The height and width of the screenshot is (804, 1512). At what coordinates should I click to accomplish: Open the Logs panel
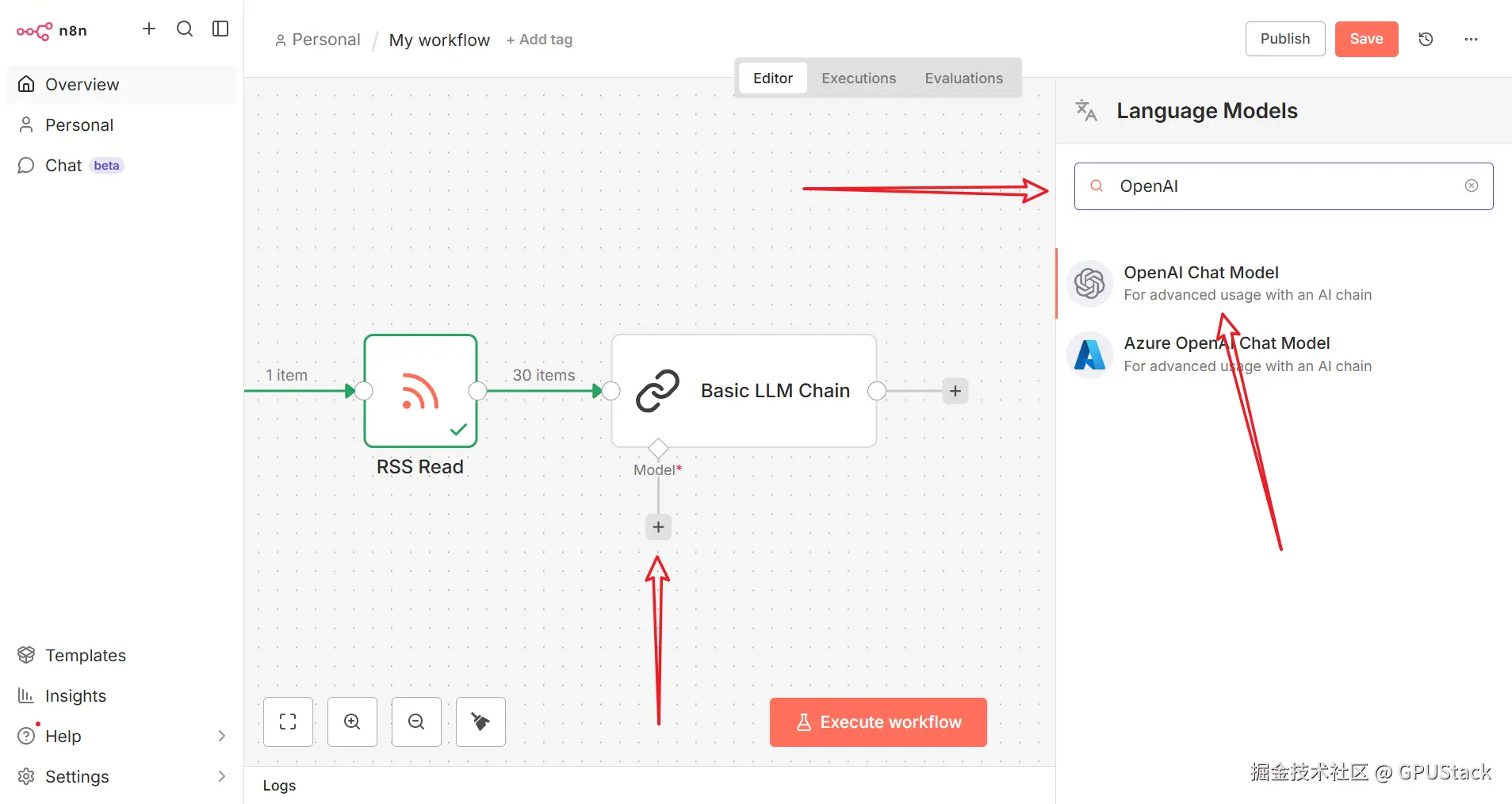tap(279, 785)
